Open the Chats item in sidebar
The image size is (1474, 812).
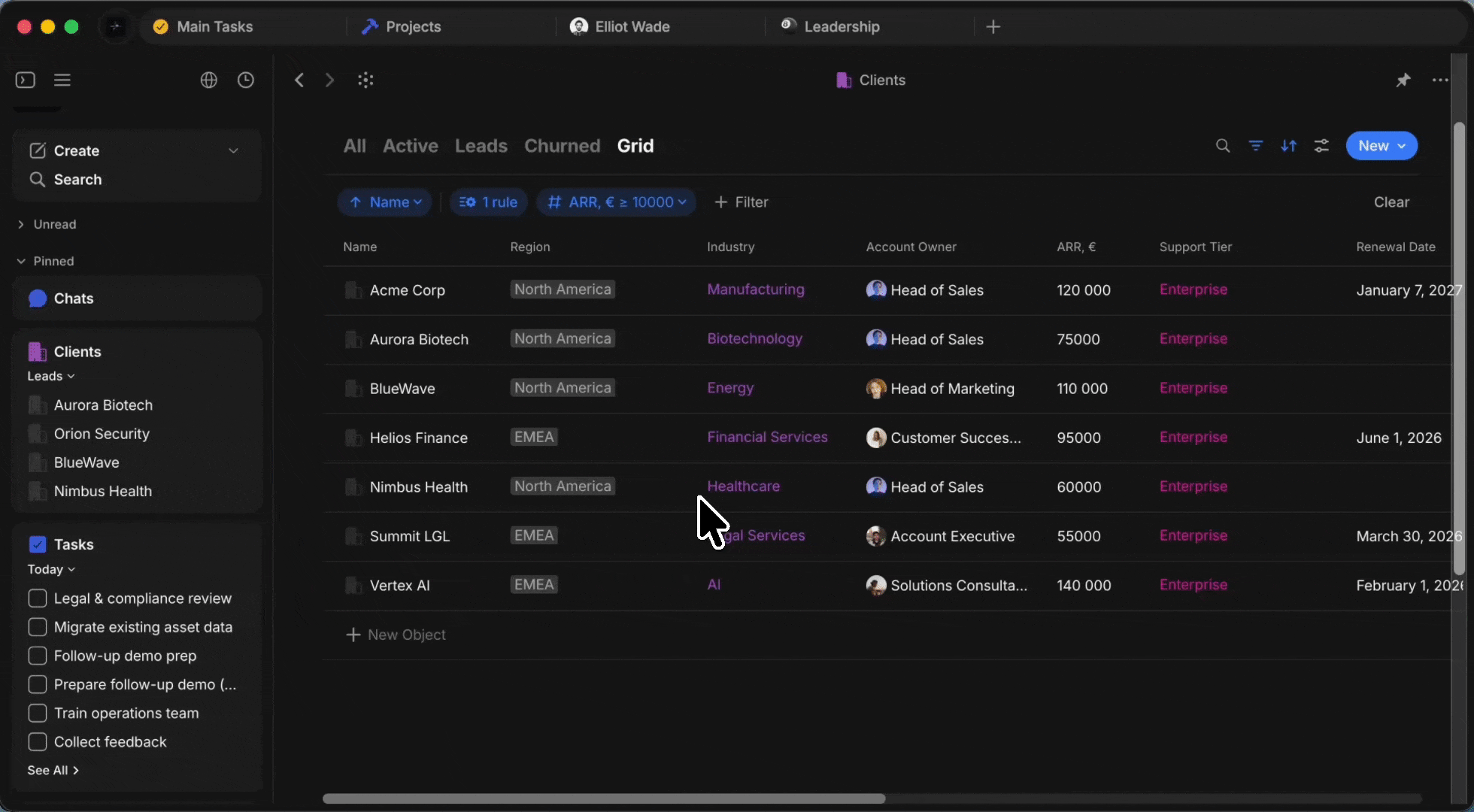(137, 298)
